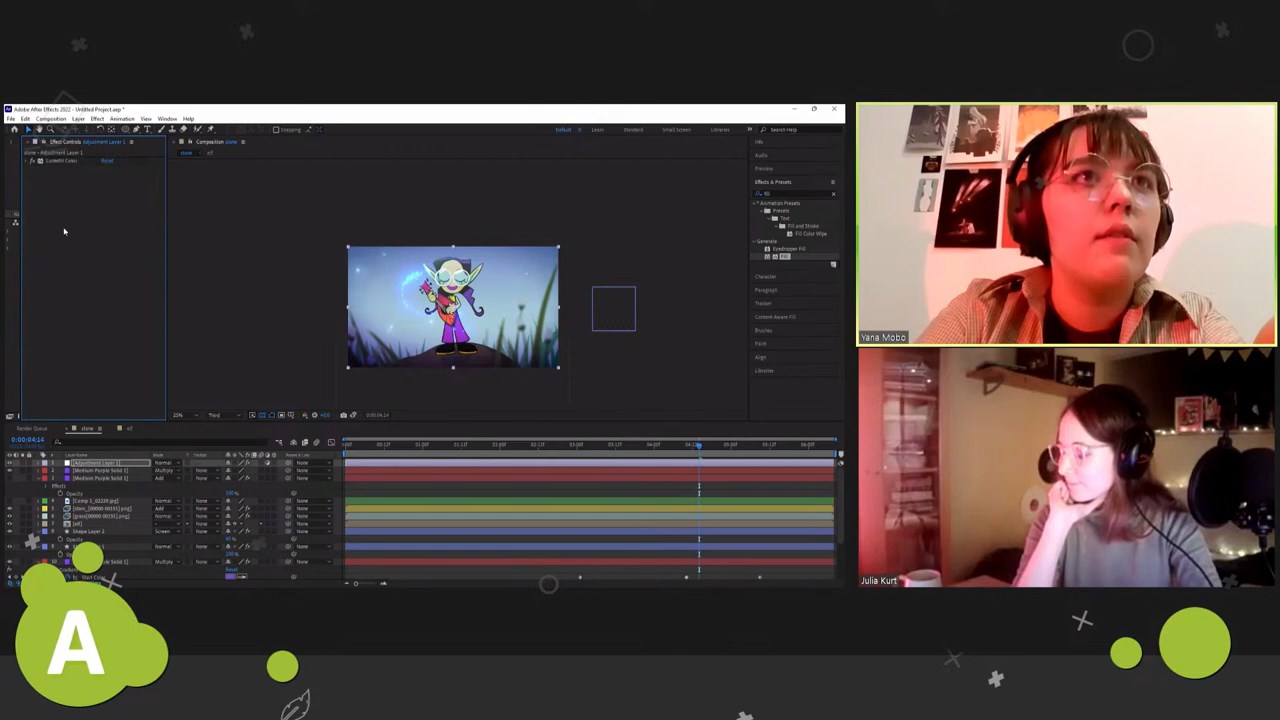Open the File menu

tap(11, 119)
